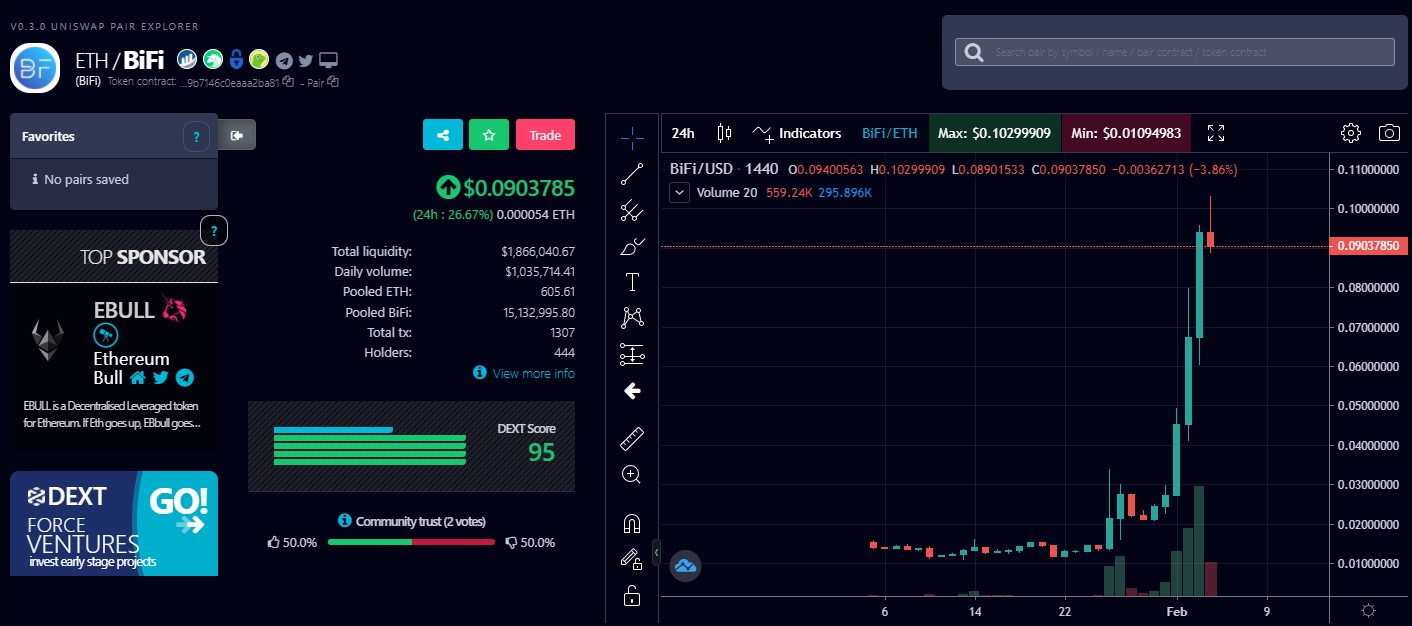This screenshot has width=1412, height=626.
Task: Select the chart zoom-in tool
Action: (x=632, y=474)
